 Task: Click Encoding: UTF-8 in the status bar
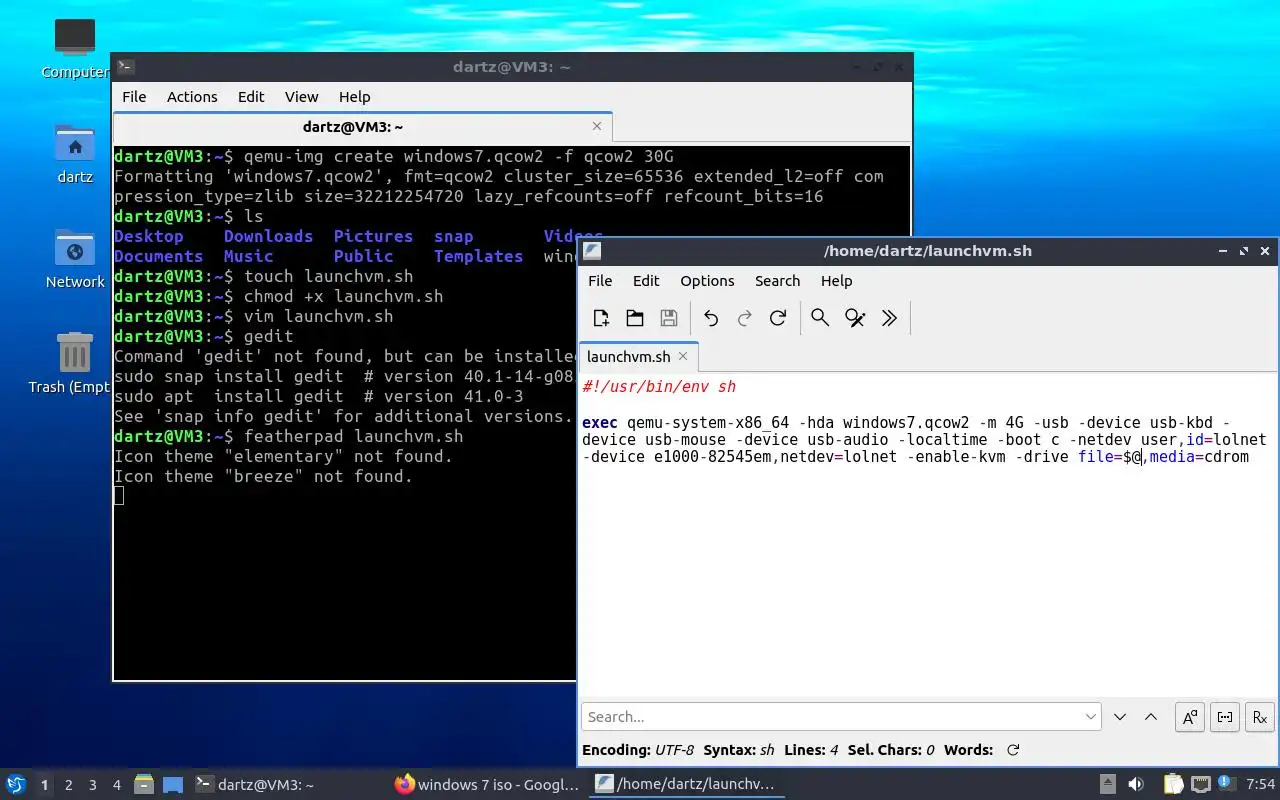[x=637, y=750]
